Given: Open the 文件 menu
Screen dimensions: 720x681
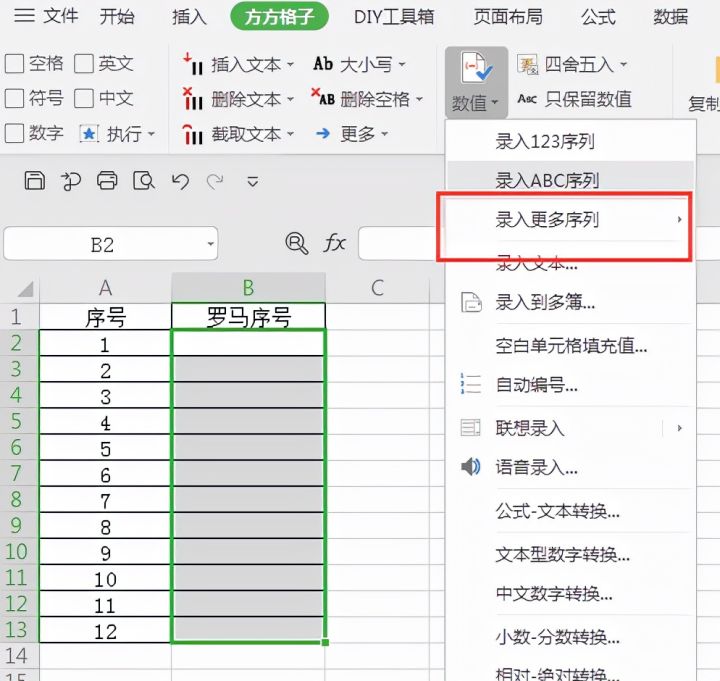Looking at the screenshot, I should (x=61, y=16).
